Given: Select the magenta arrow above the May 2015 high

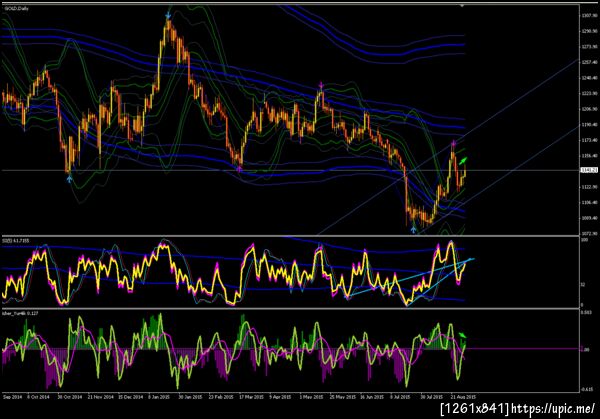Looking at the screenshot, I should pyautogui.click(x=321, y=85).
